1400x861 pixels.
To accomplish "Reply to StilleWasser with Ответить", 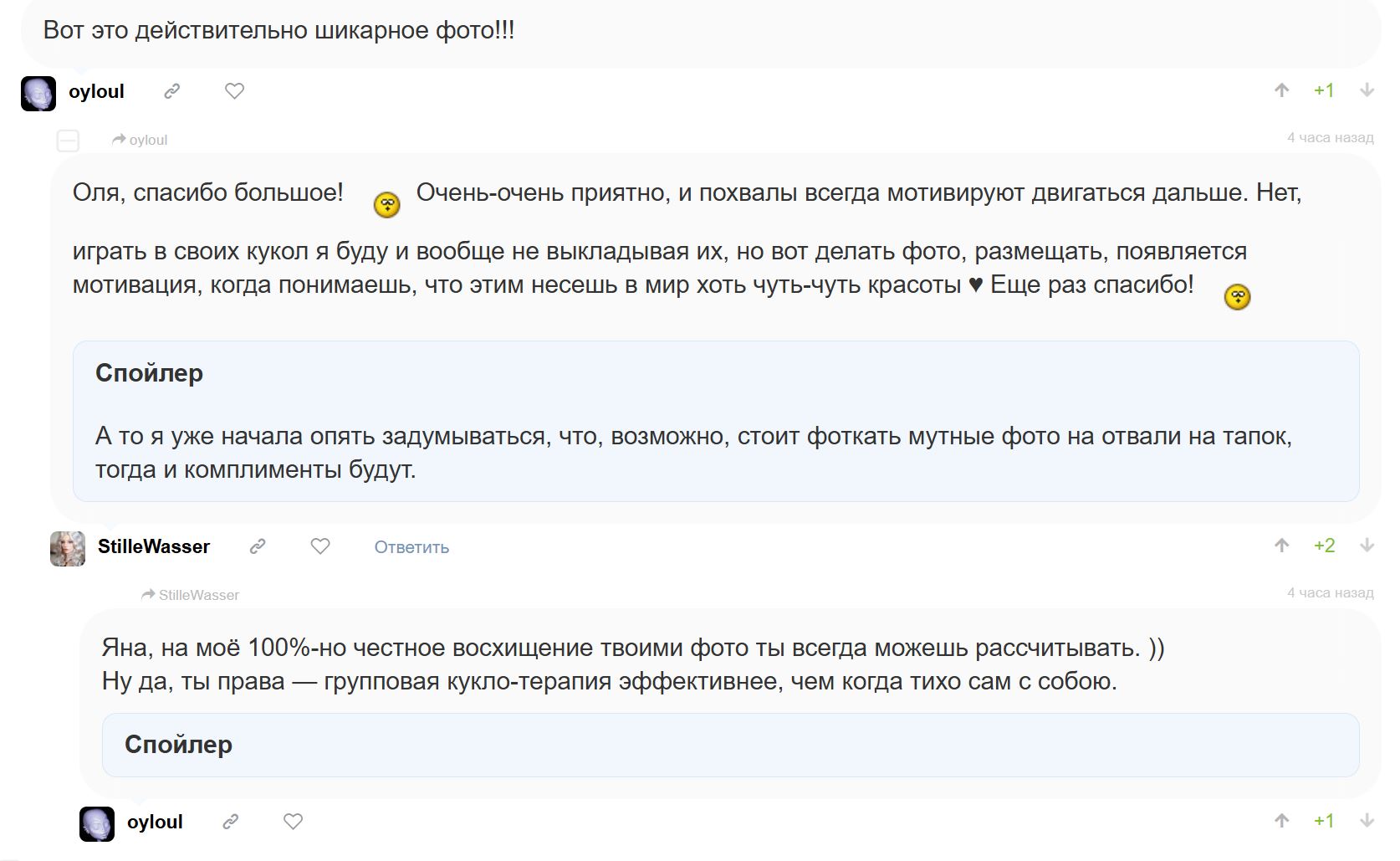I will pyautogui.click(x=411, y=547).
